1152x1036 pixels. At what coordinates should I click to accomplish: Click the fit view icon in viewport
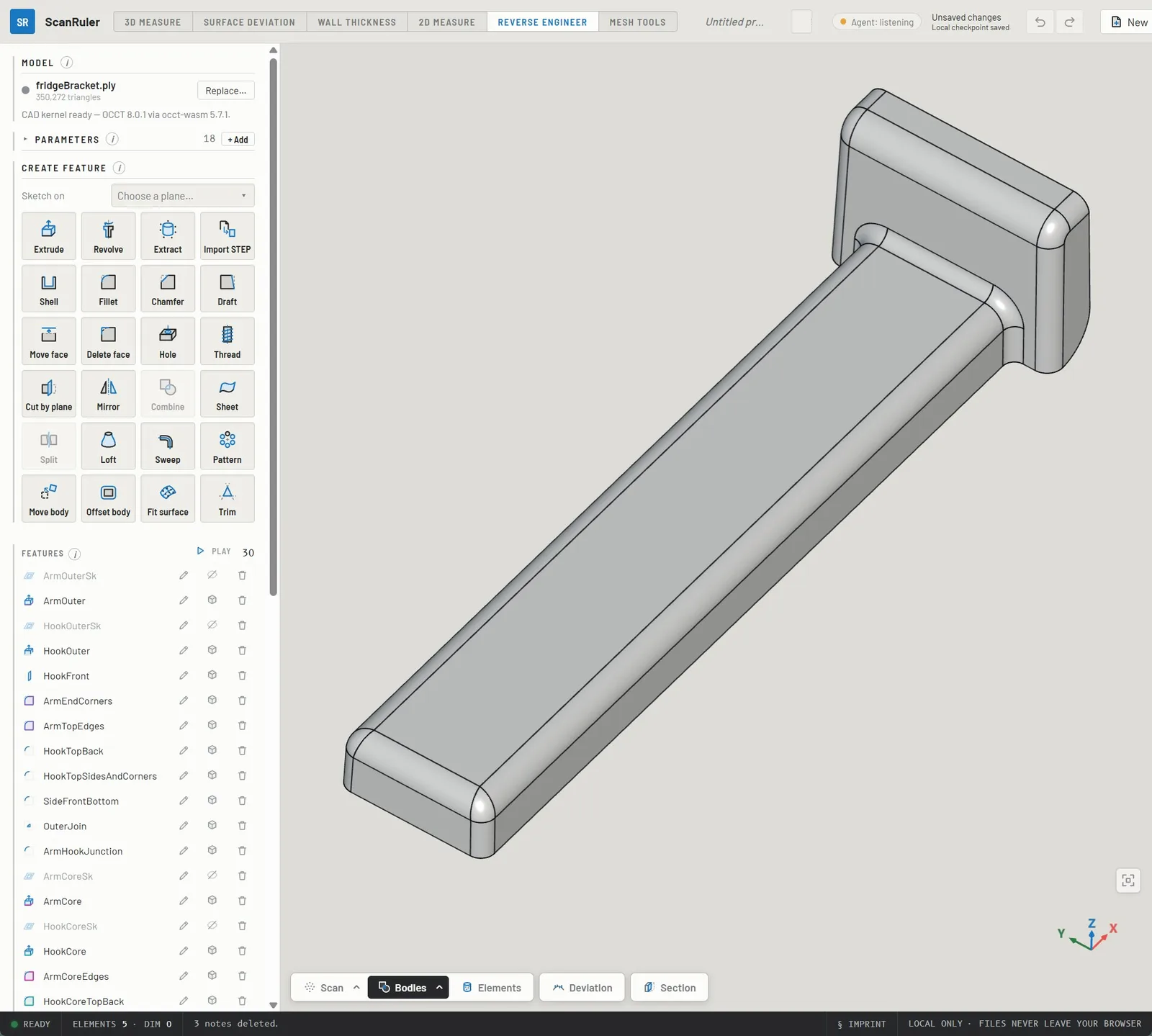(x=1128, y=880)
